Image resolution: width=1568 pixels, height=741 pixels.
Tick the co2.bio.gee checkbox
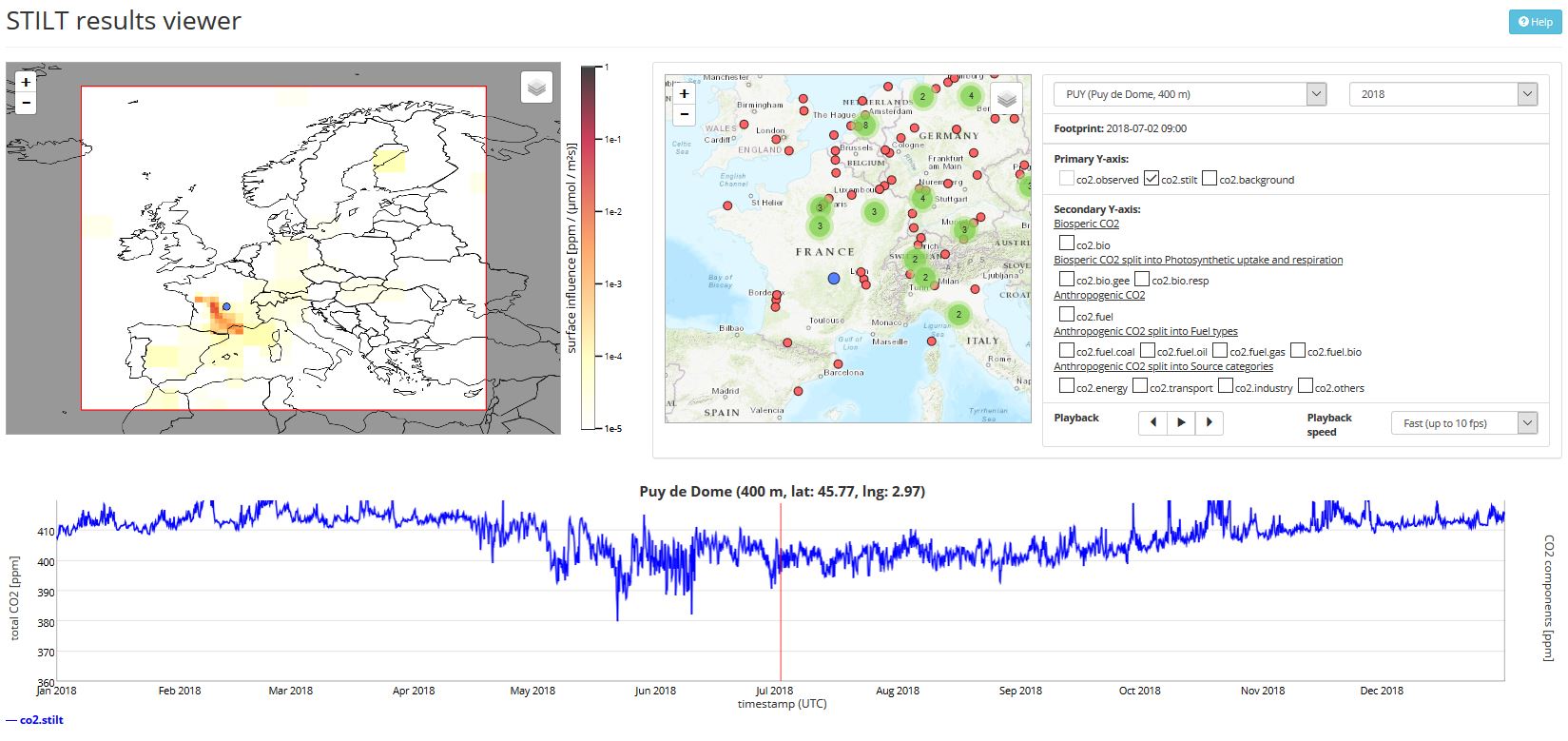tap(1067, 279)
